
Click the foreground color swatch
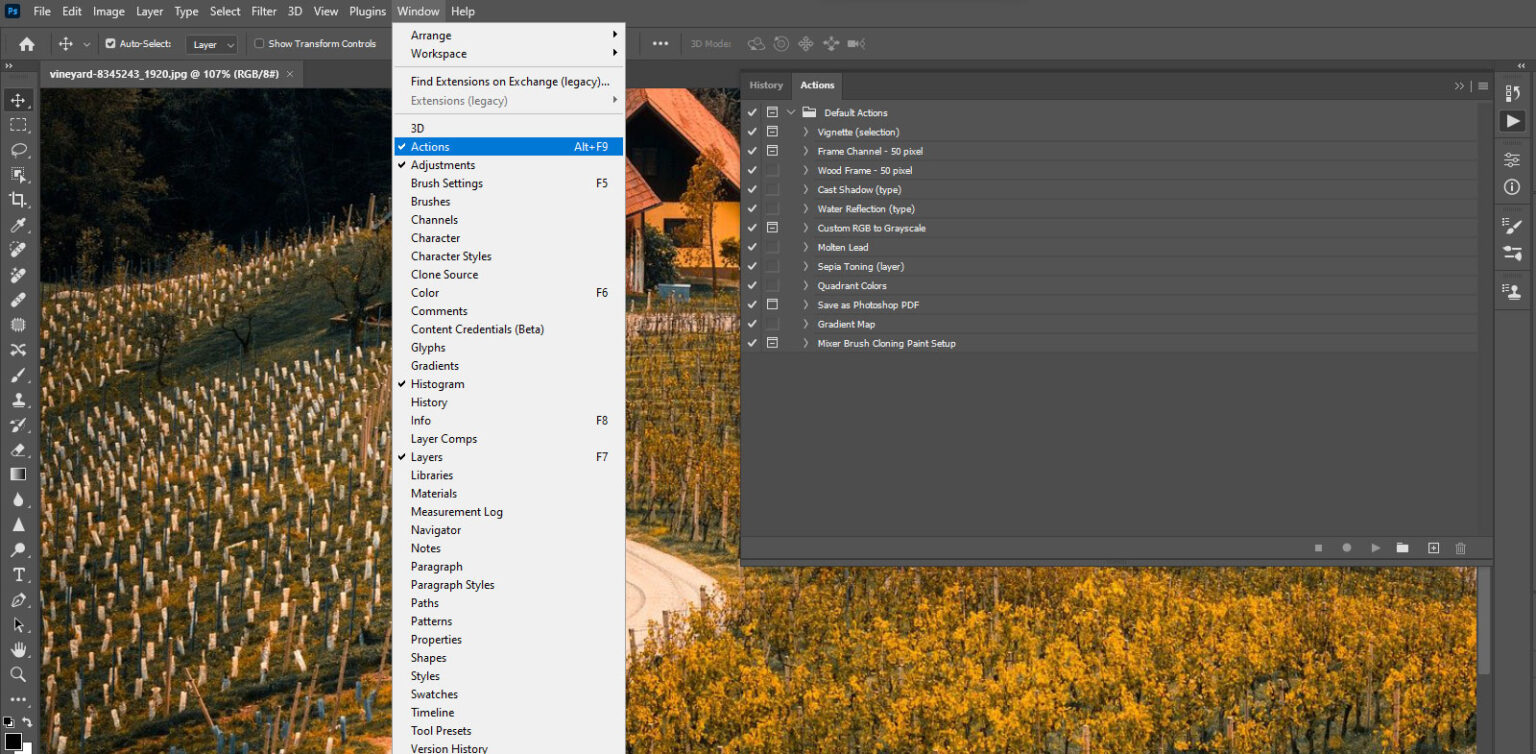click(x=13, y=741)
